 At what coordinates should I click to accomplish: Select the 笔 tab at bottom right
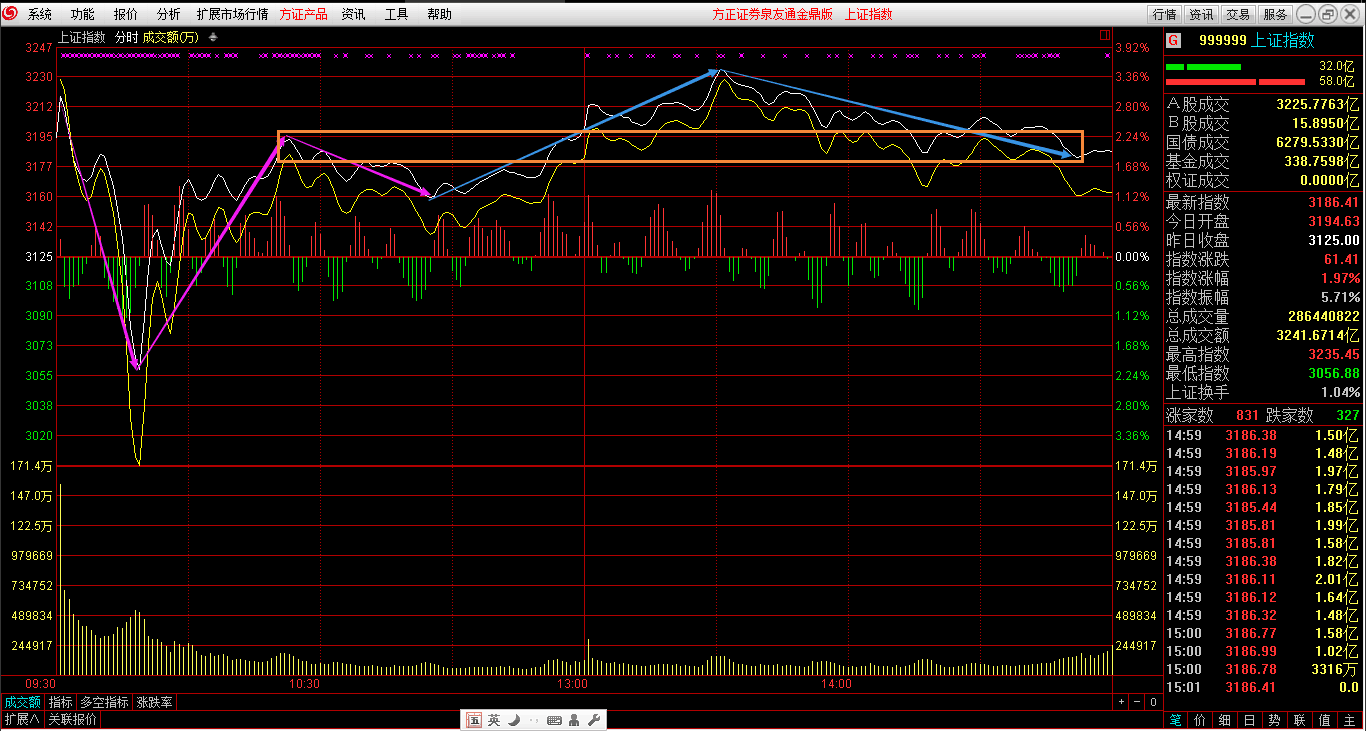pyautogui.click(x=1175, y=720)
